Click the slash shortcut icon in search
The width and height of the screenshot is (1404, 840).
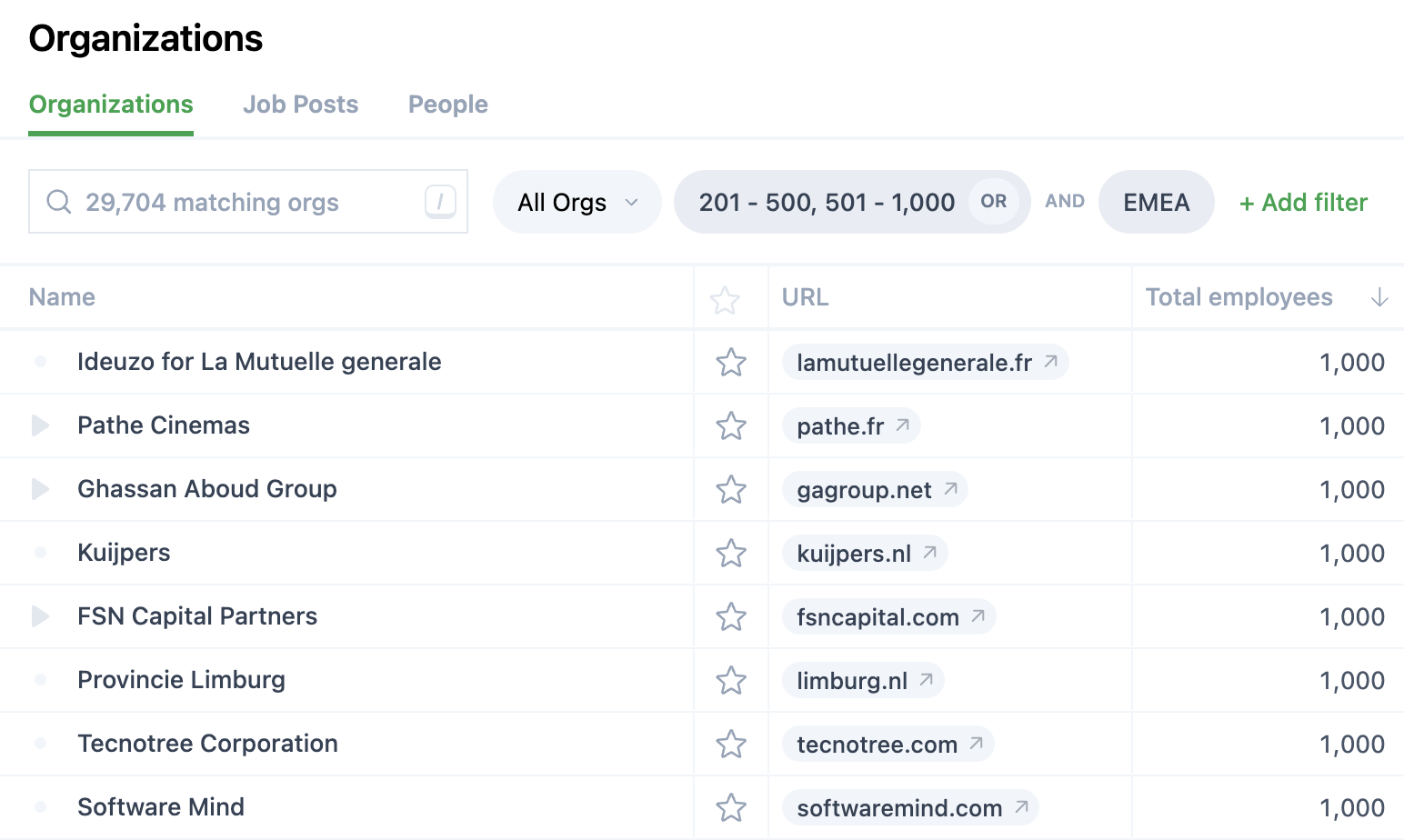click(440, 202)
